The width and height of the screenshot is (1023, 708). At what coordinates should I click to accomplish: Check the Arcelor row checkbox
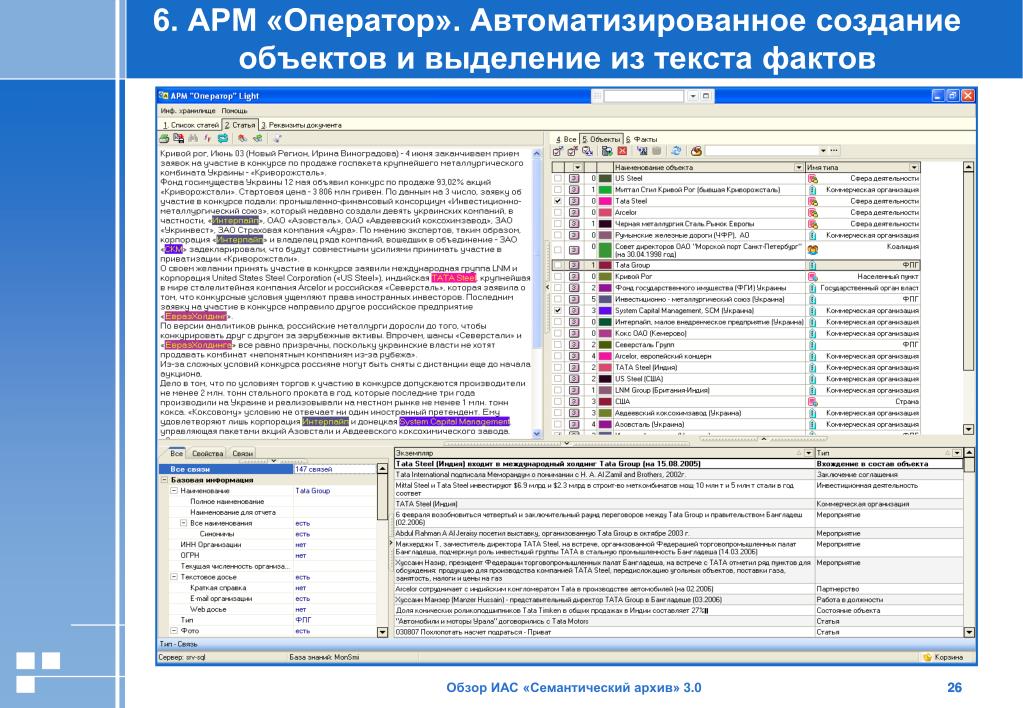pos(558,212)
